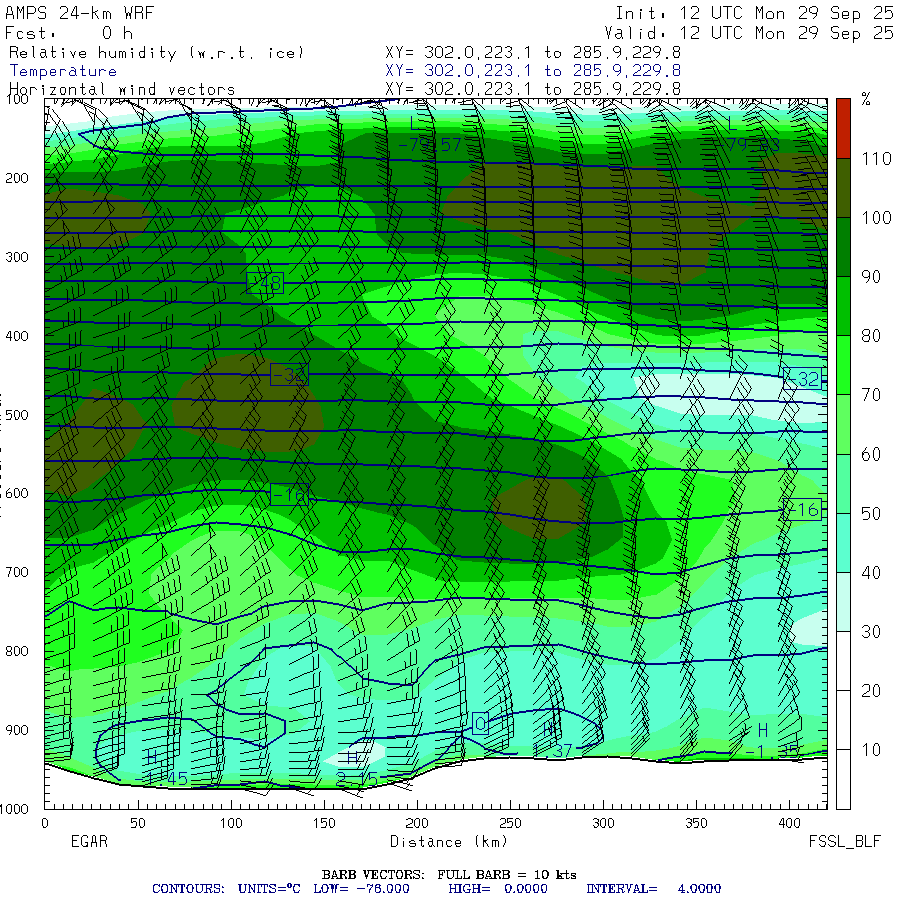Click the 'Distance (km)' axis title

click(449, 841)
